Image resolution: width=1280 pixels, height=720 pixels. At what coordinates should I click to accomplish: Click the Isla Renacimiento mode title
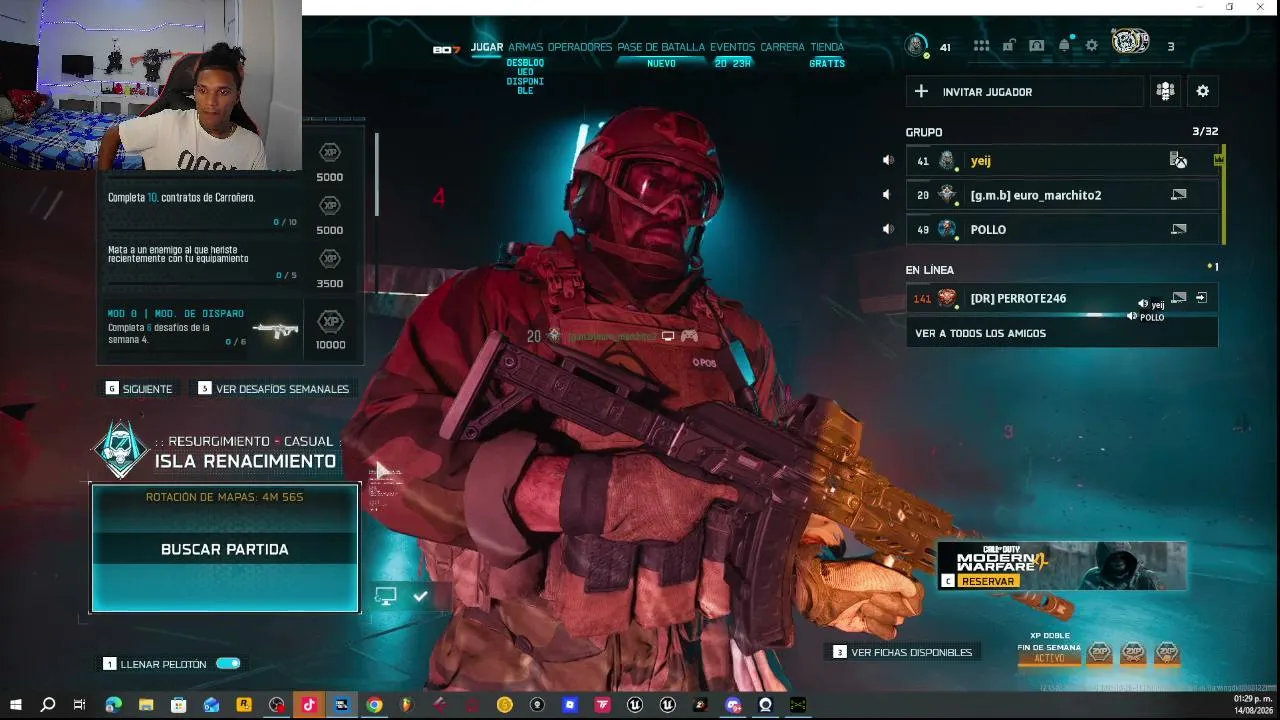coord(245,462)
